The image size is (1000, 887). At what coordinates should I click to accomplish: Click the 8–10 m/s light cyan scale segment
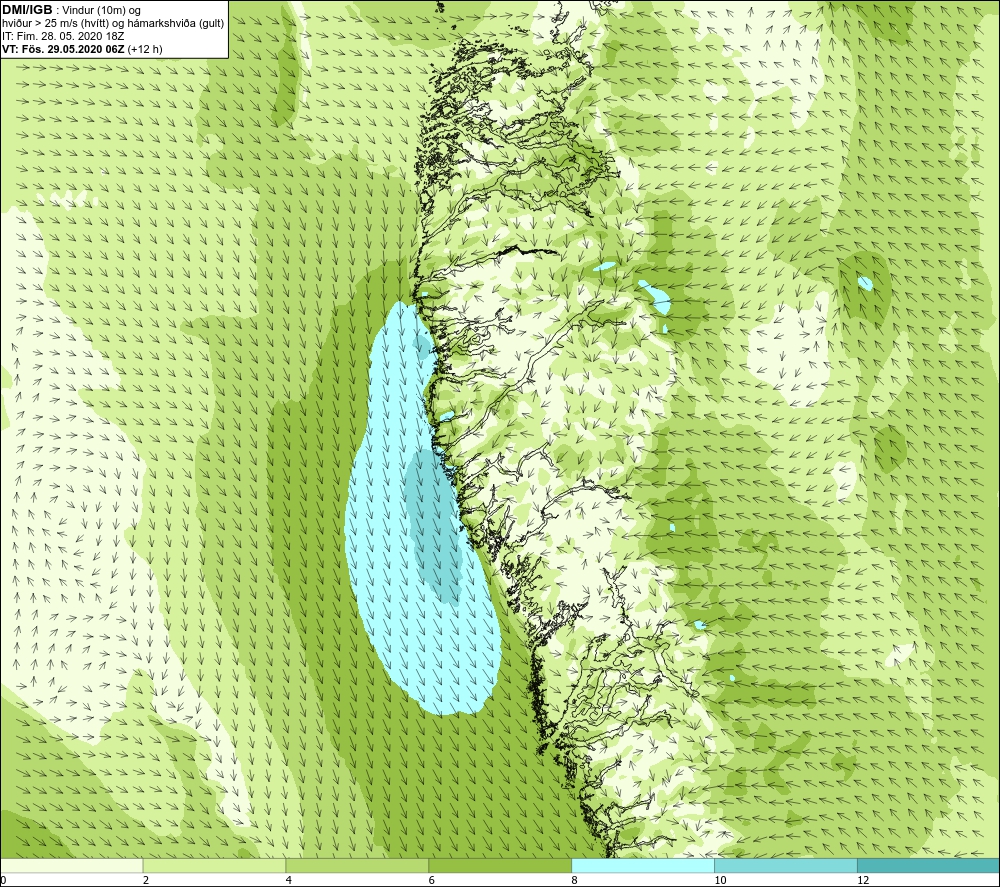pos(643,865)
